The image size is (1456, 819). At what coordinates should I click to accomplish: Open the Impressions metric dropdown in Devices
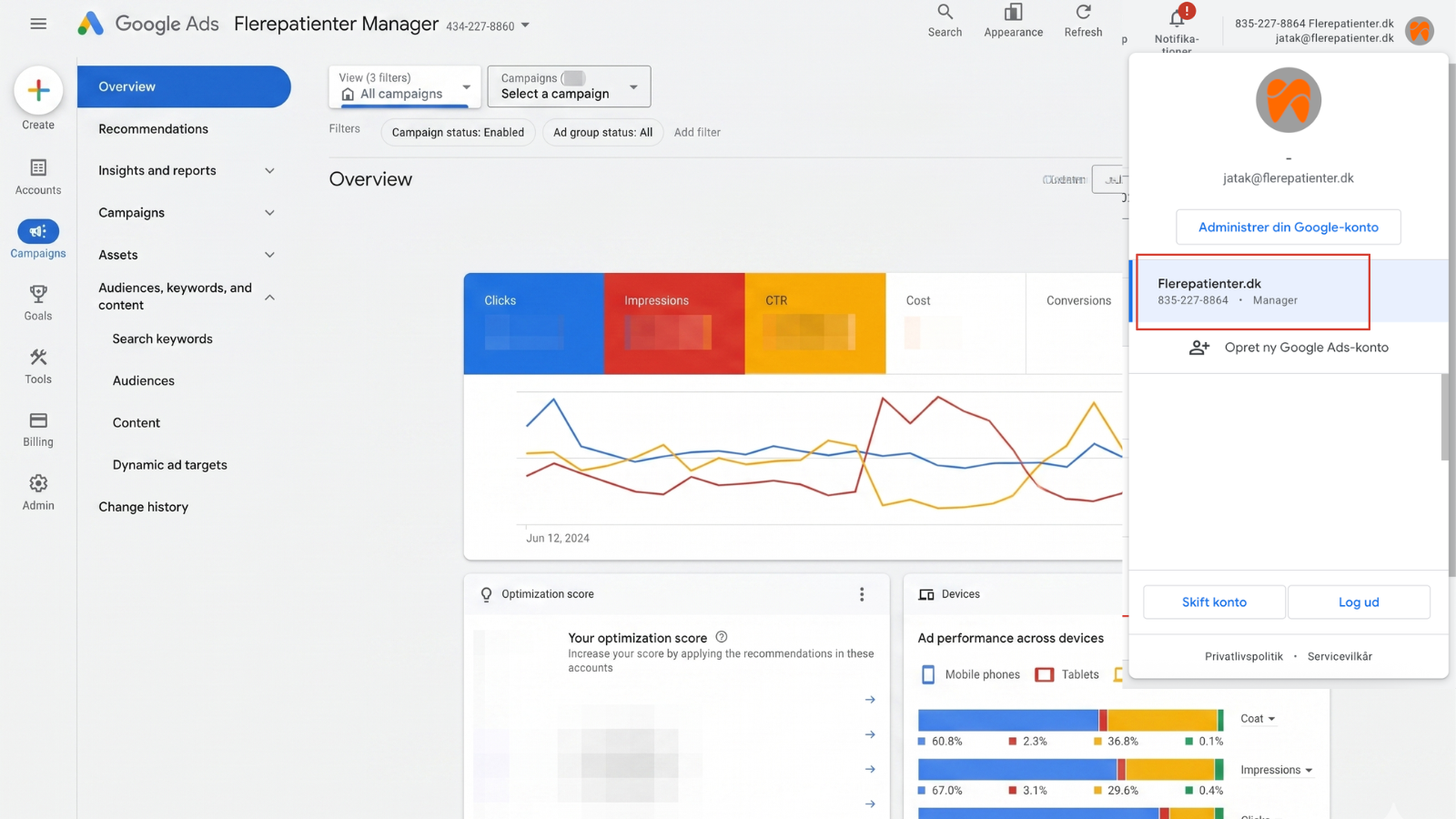click(x=1276, y=770)
